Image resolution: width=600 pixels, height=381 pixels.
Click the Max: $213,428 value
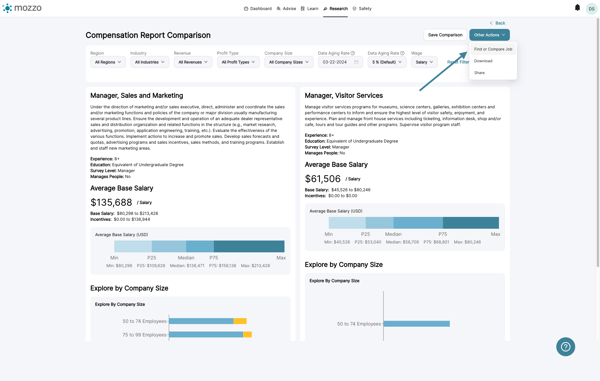[x=255, y=265]
